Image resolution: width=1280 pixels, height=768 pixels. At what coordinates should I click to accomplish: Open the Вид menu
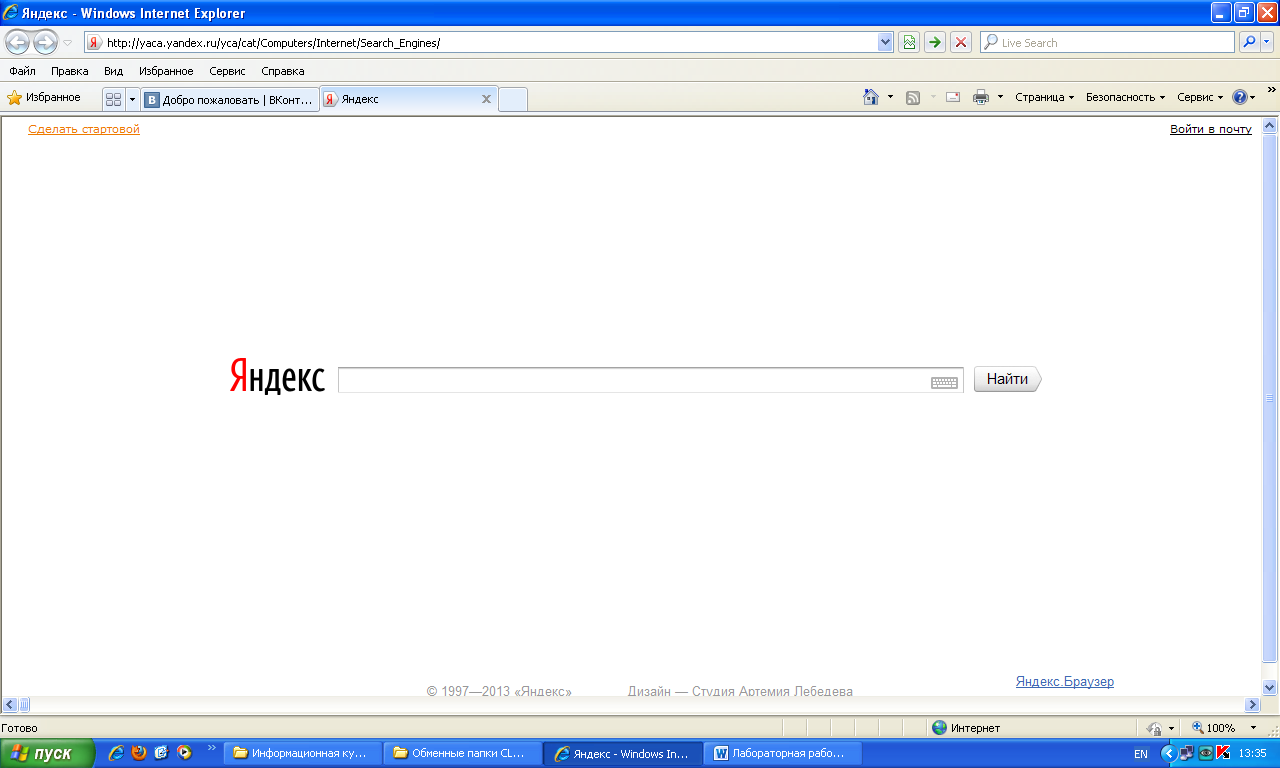113,71
